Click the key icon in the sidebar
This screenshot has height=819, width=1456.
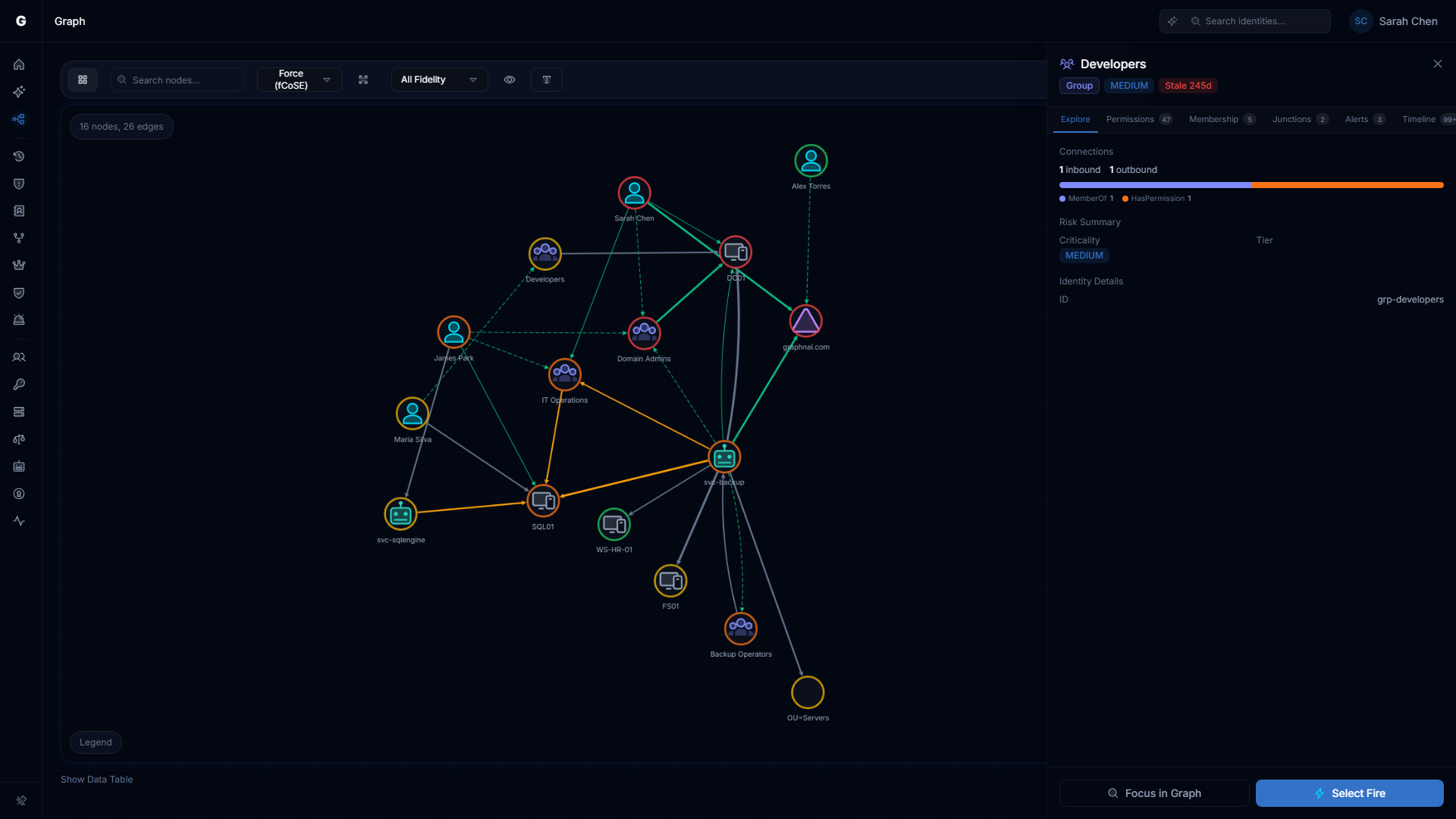[19, 384]
